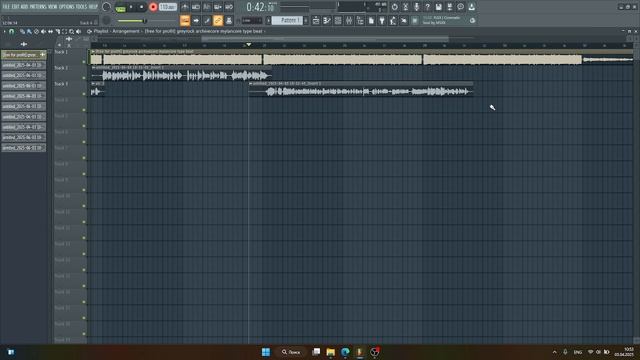Viewport: 640px width, 360px height.
Task: Mute Track 1 via its green light
Action: 84,62
